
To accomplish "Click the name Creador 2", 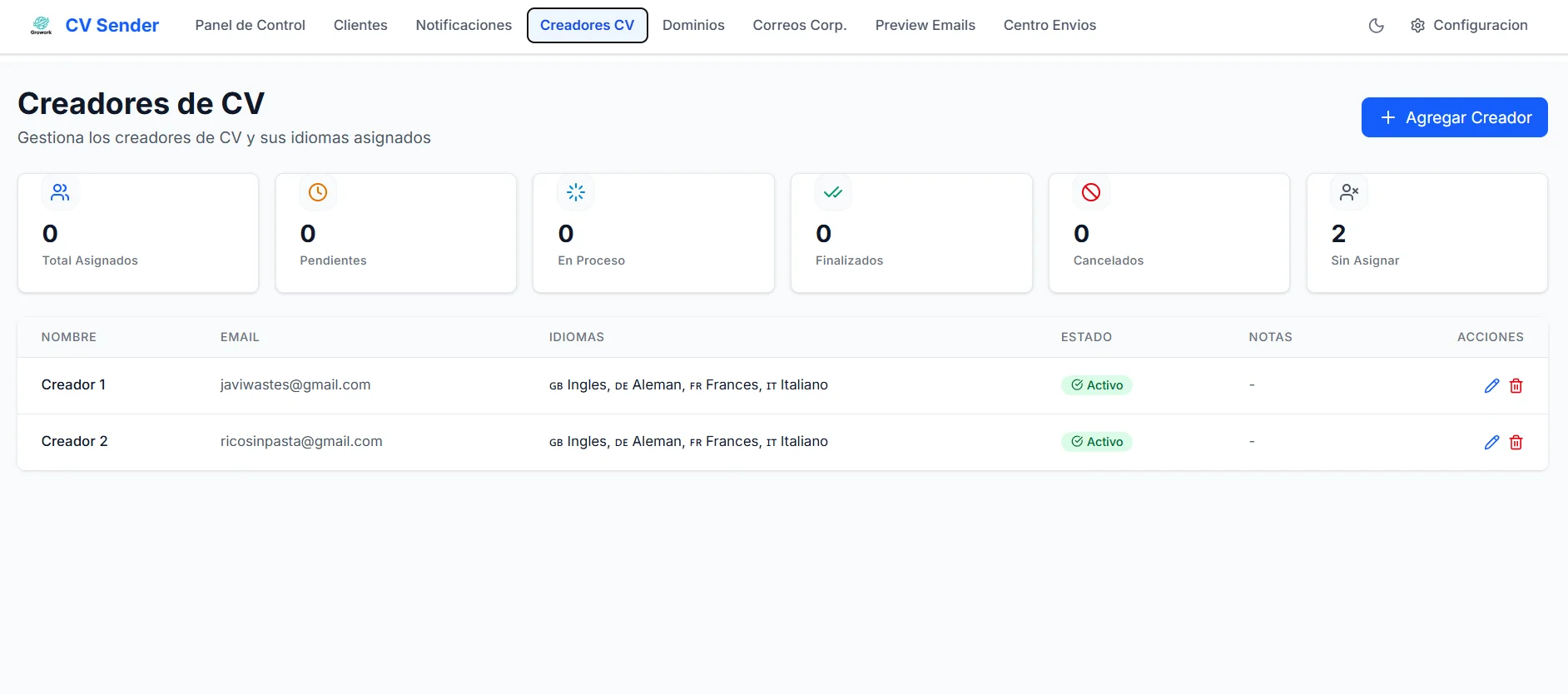I will (75, 441).
